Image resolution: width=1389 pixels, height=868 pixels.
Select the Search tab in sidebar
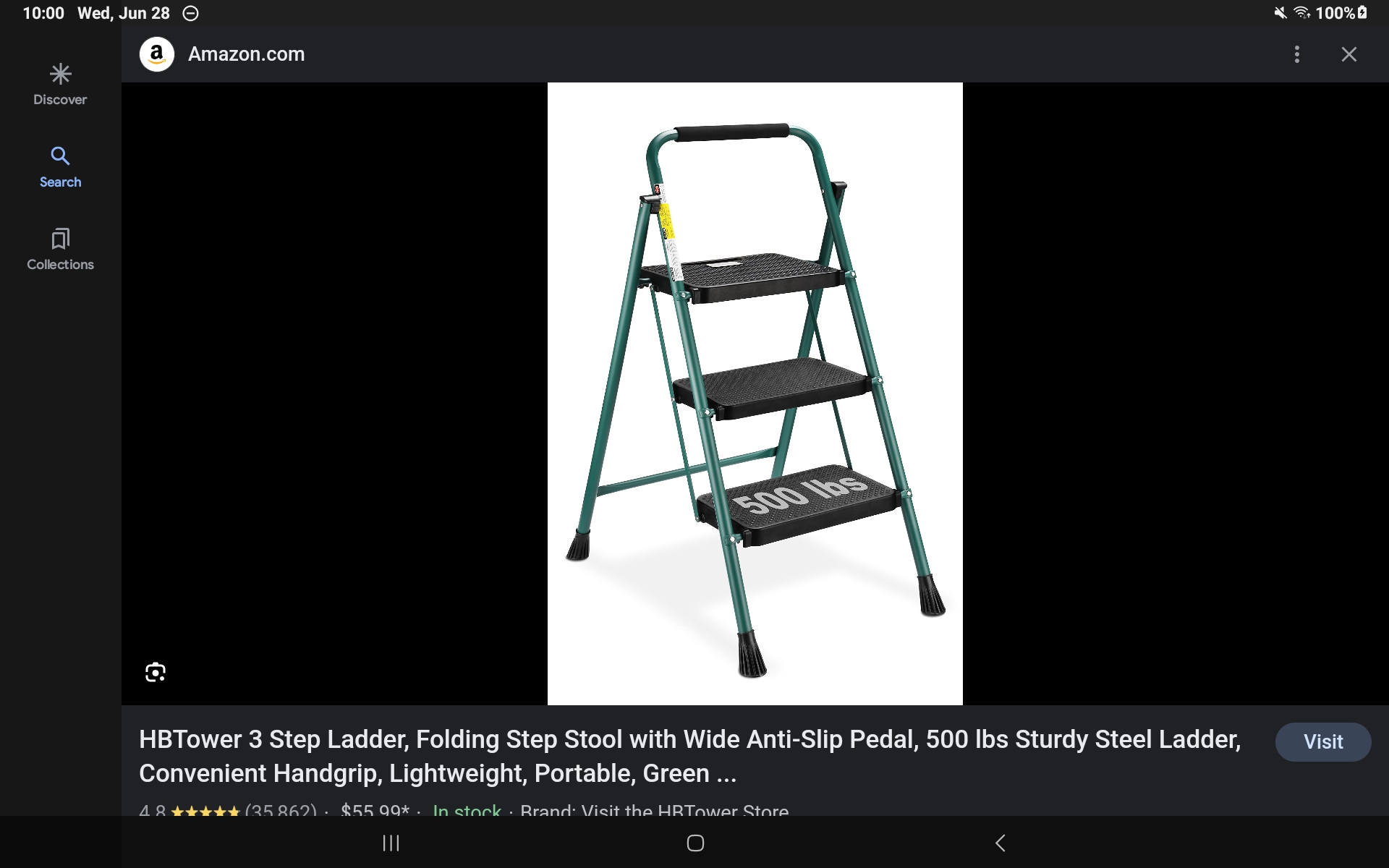tap(60, 167)
